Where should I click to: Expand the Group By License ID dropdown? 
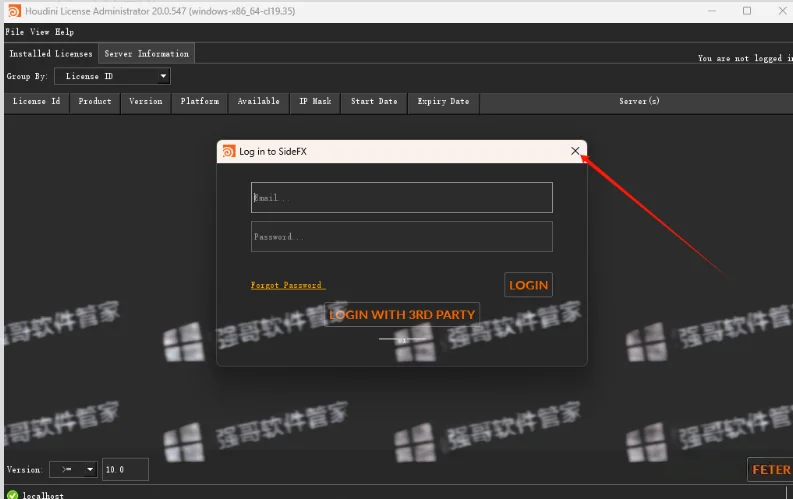112,76
